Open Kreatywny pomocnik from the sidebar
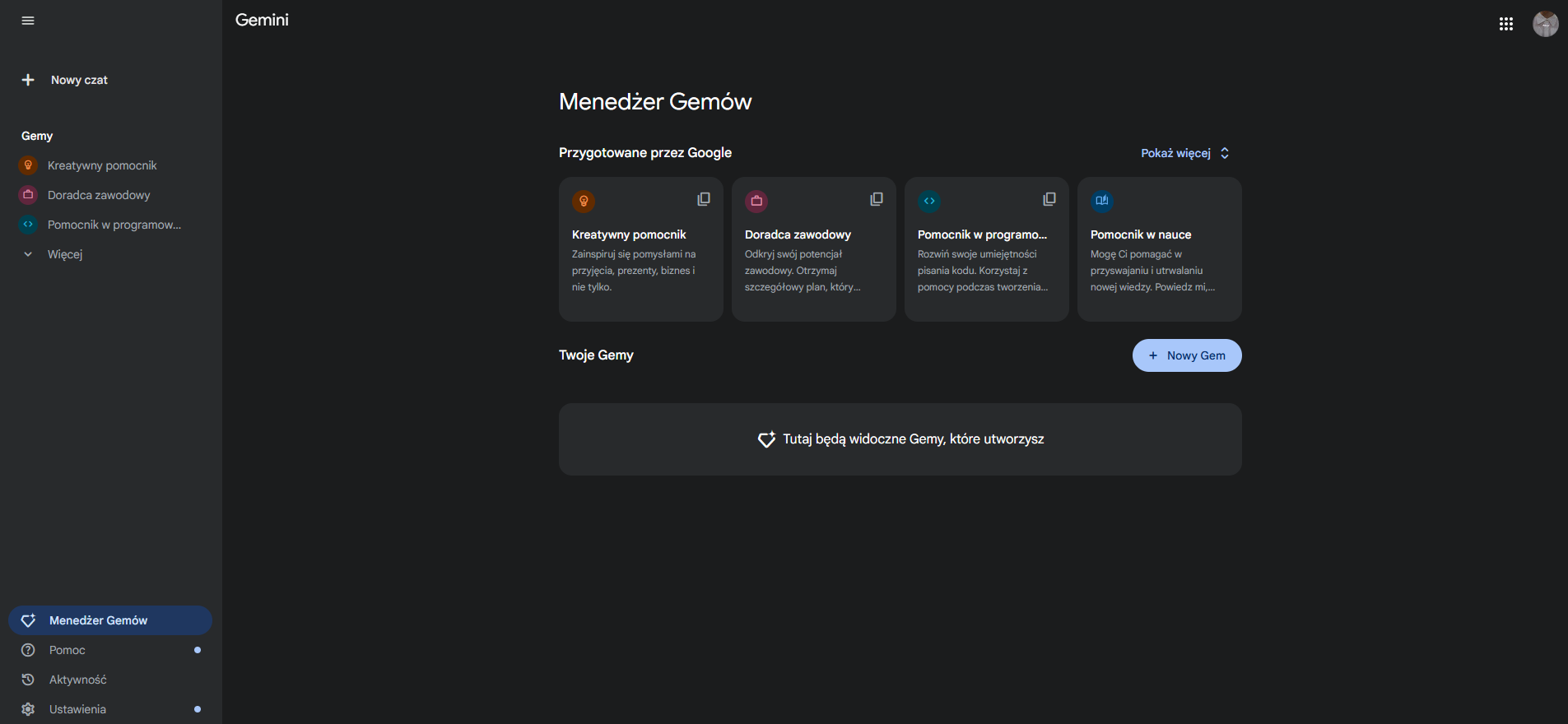The height and width of the screenshot is (724, 1568). click(x=102, y=165)
